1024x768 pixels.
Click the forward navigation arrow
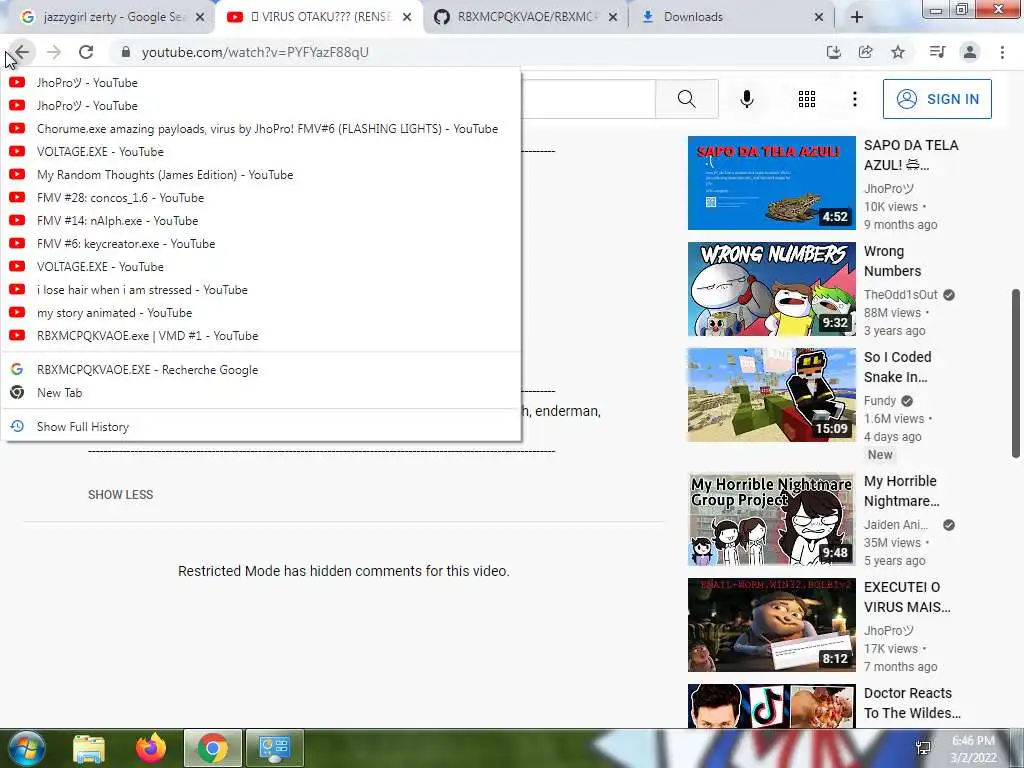(54, 52)
